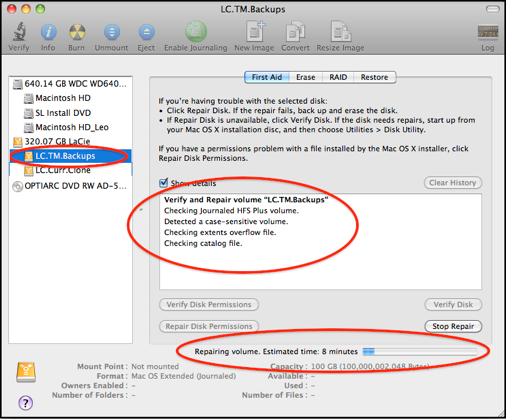Screen dimensions: 506x419
Task: Click the toolbar hide pill button in title bar
Action: point(492,9)
